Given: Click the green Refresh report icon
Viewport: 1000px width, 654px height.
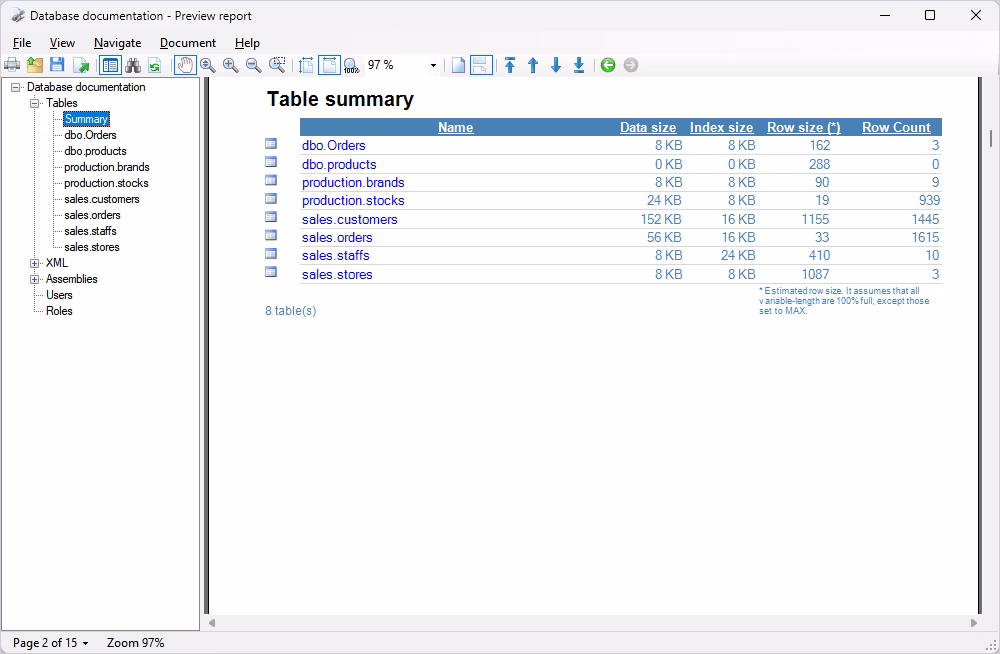Looking at the screenshot, I should point(154,65).
